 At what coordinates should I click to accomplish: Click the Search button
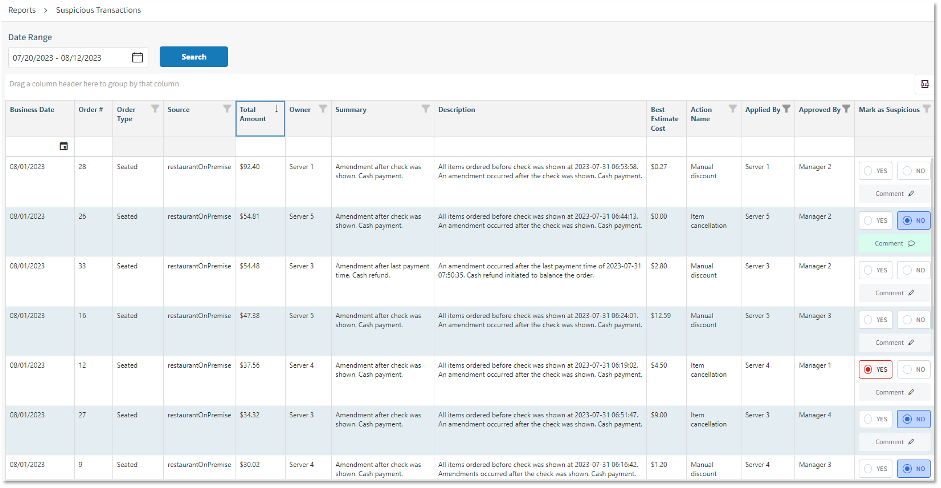(194, 57)
